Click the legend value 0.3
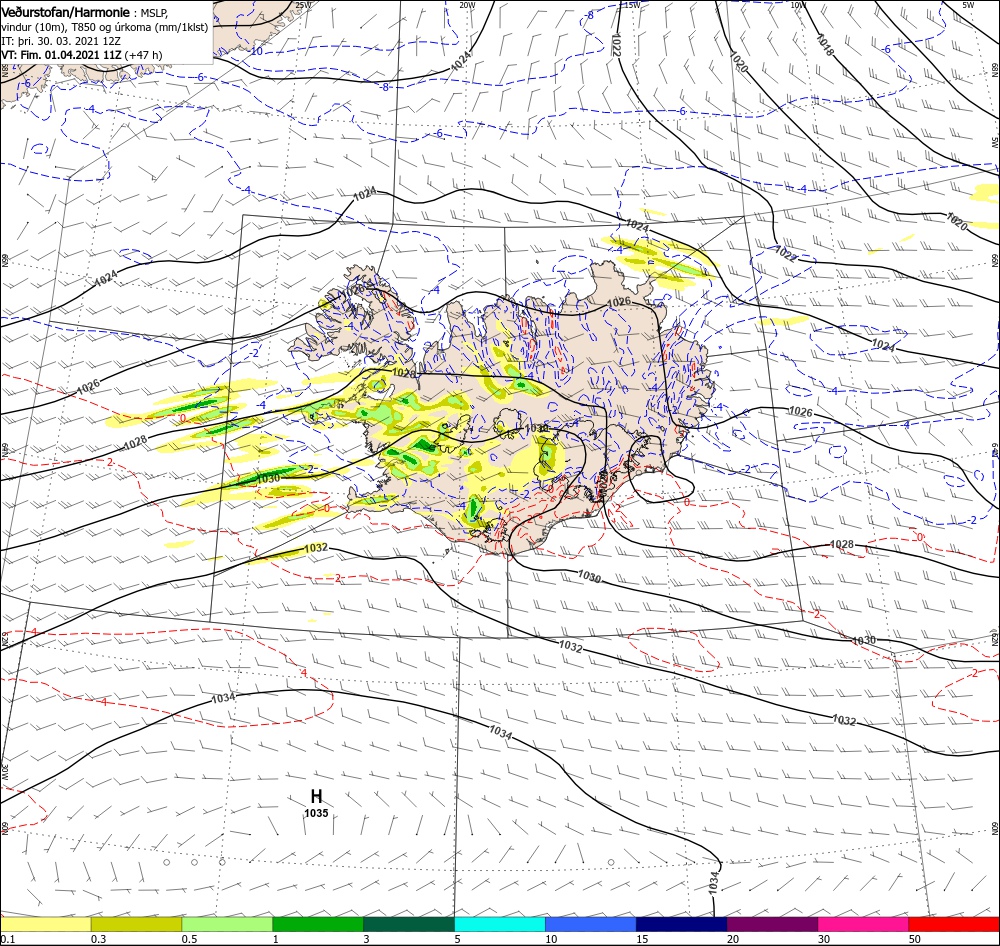1000x946 pixels. 99,939
